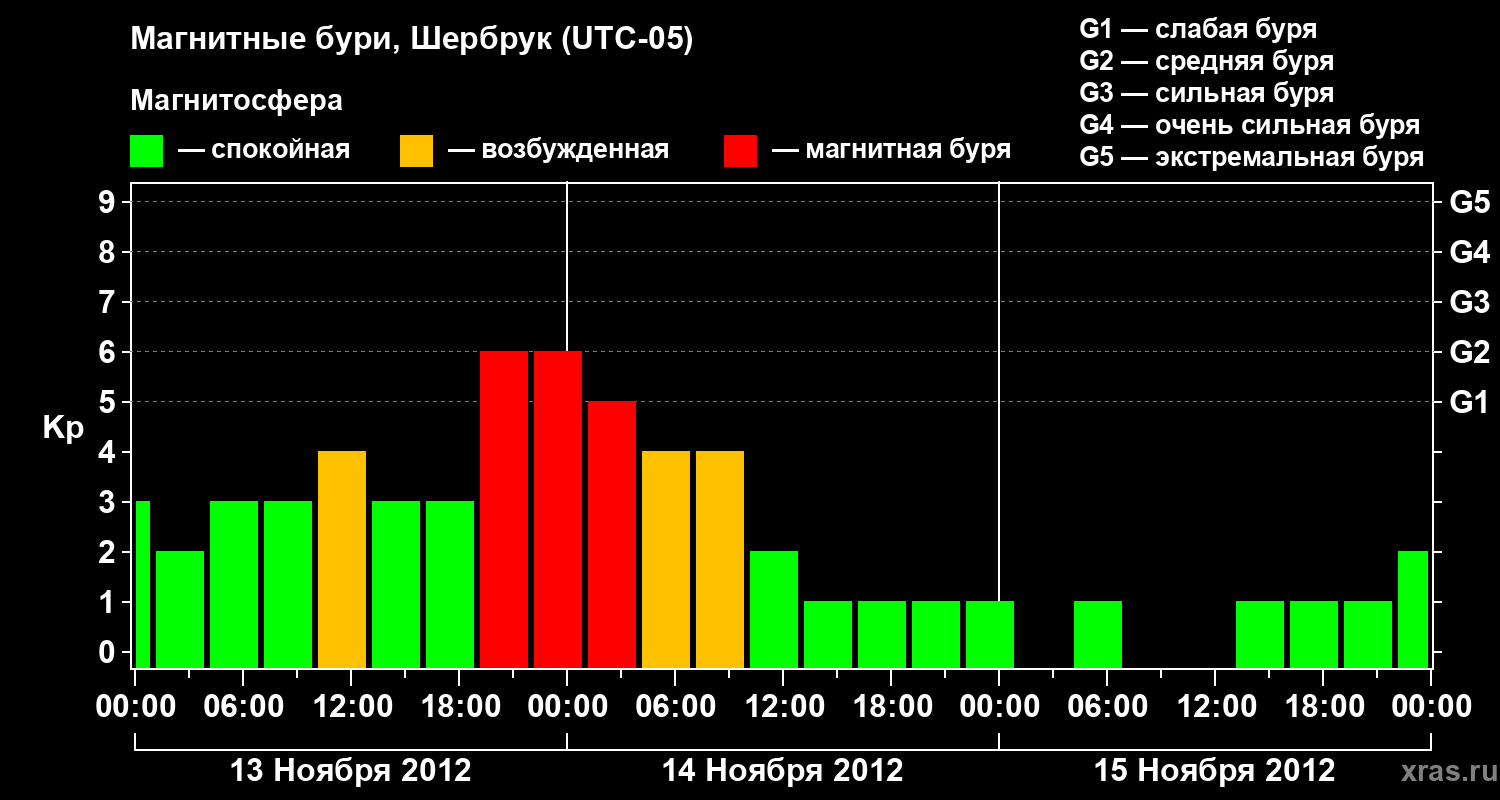Viewport: 1500px width, 800px height.
Task: Click the 'G2' label on the right axis
Action: 1469,352
